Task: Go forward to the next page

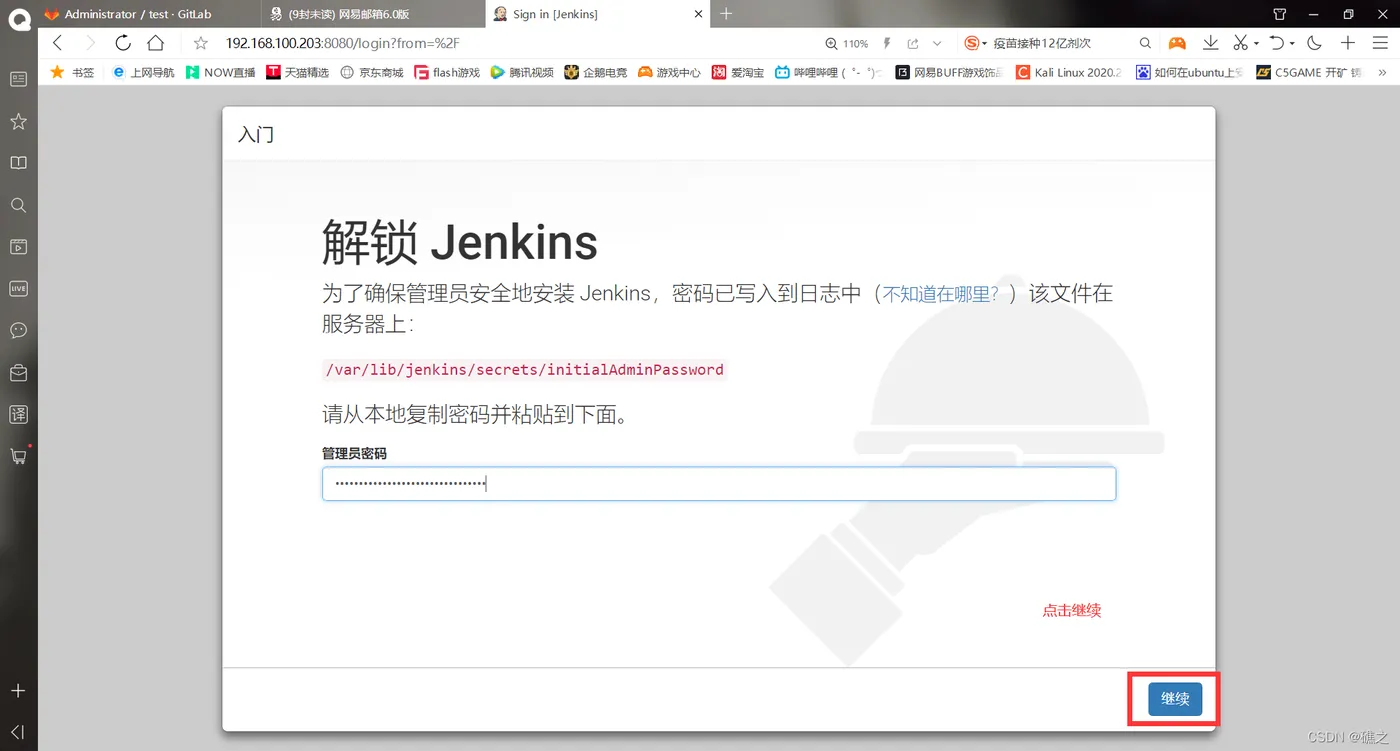Action: (90, 43)
